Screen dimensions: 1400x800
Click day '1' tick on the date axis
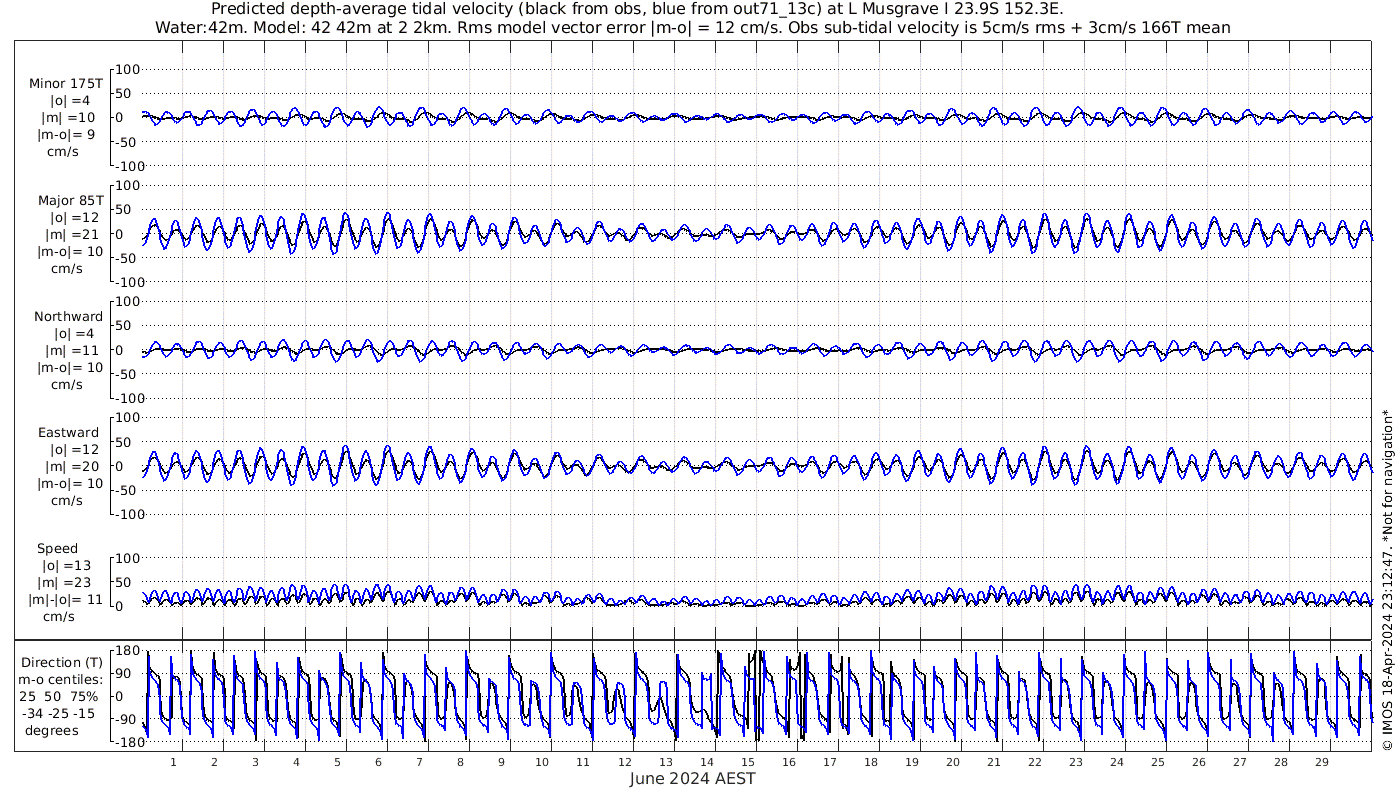[x=173, y=762]
